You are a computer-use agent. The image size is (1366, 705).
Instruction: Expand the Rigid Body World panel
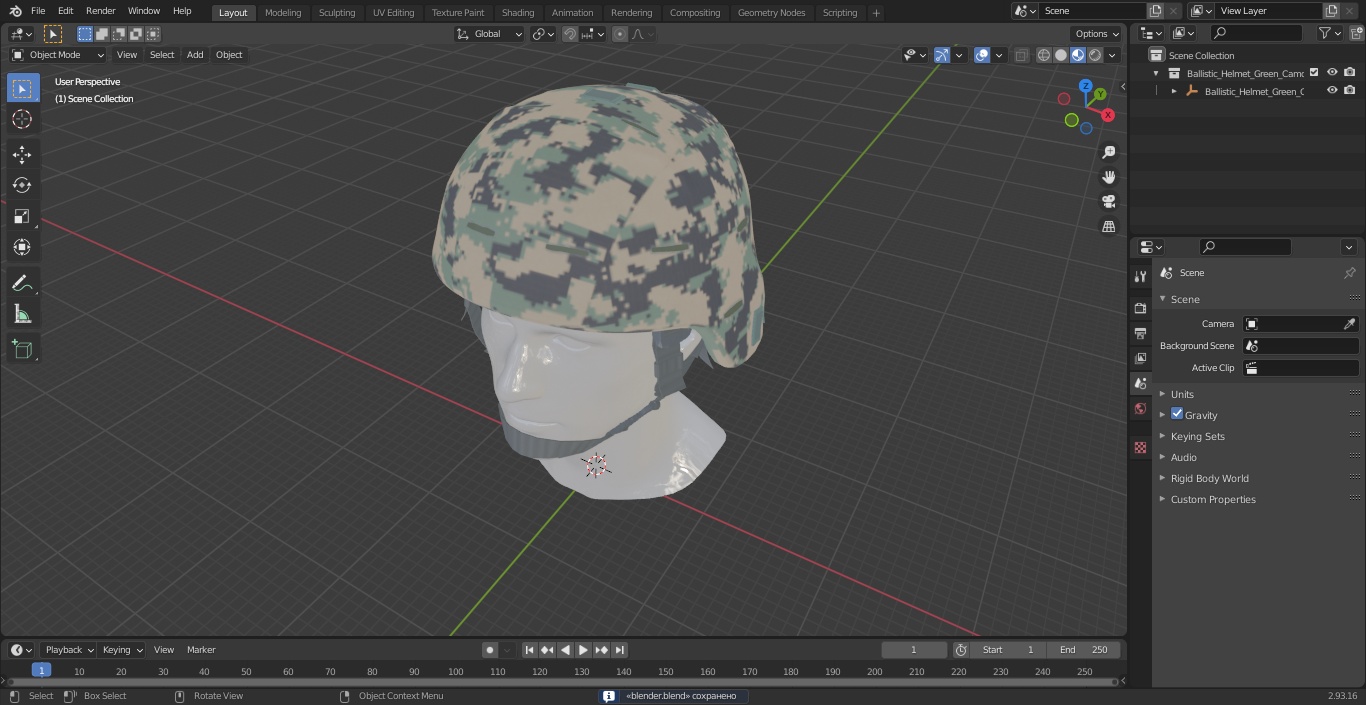(x=1209, y=478)
